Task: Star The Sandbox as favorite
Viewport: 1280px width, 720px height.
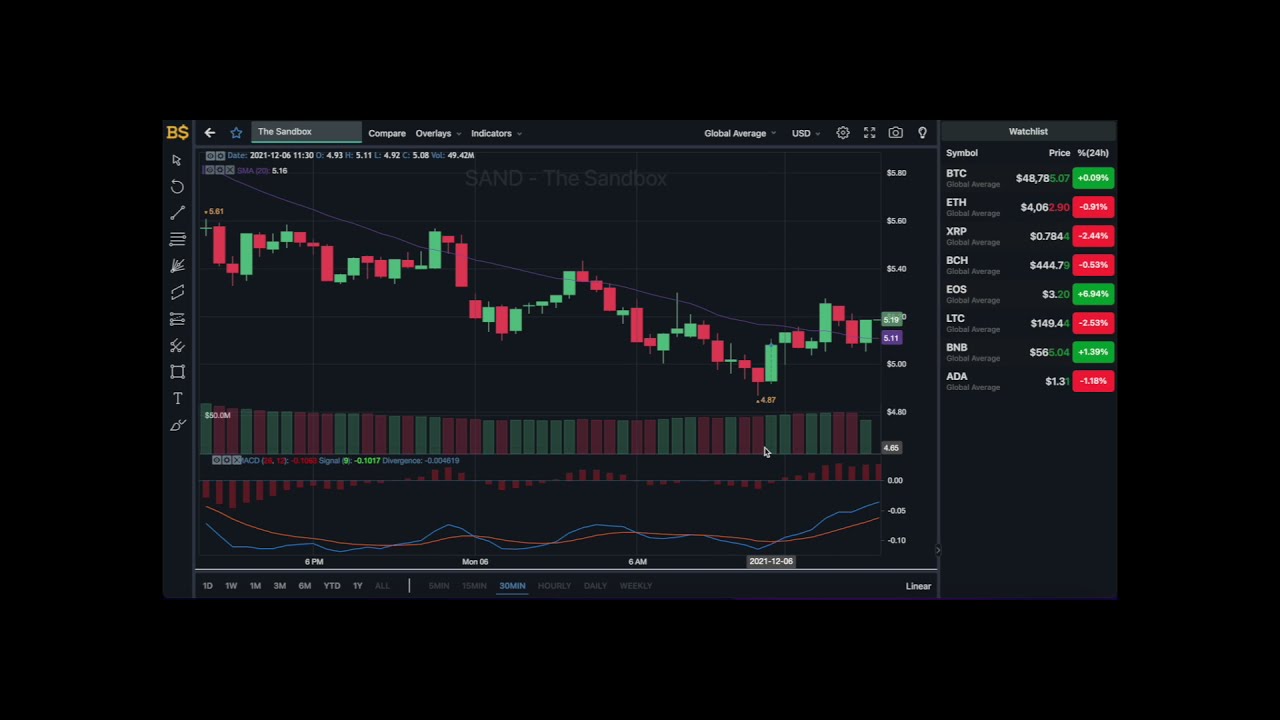Action: (236, 133)
